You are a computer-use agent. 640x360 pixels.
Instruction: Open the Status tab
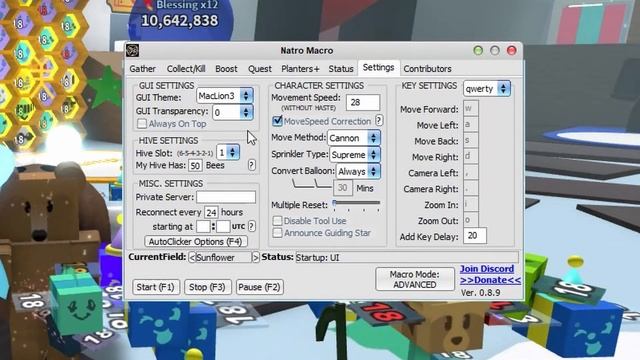click(x=341, y=69)
